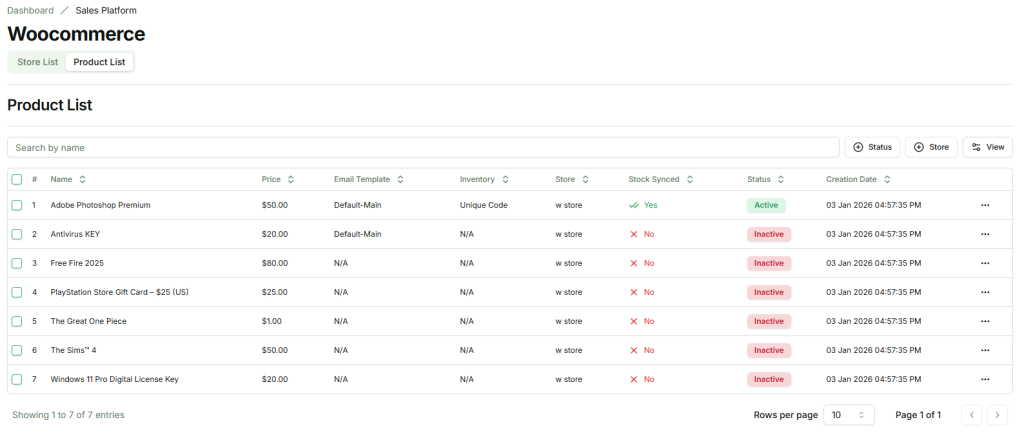Check the select-all header checkbox
The width and height of the screenshot is (1024, 440).
[17, 180]
